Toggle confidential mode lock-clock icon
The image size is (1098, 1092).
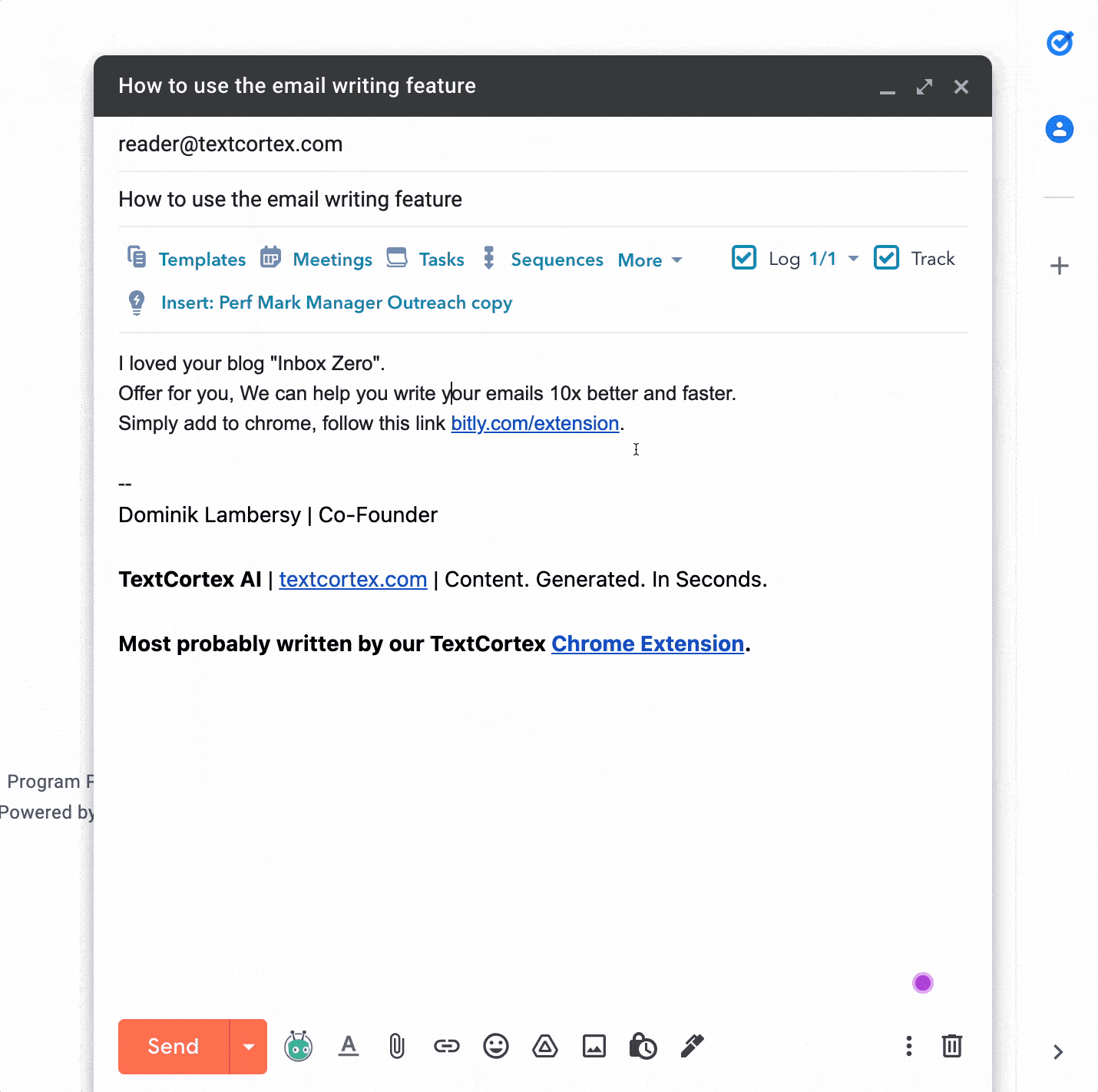(643, 1046)
